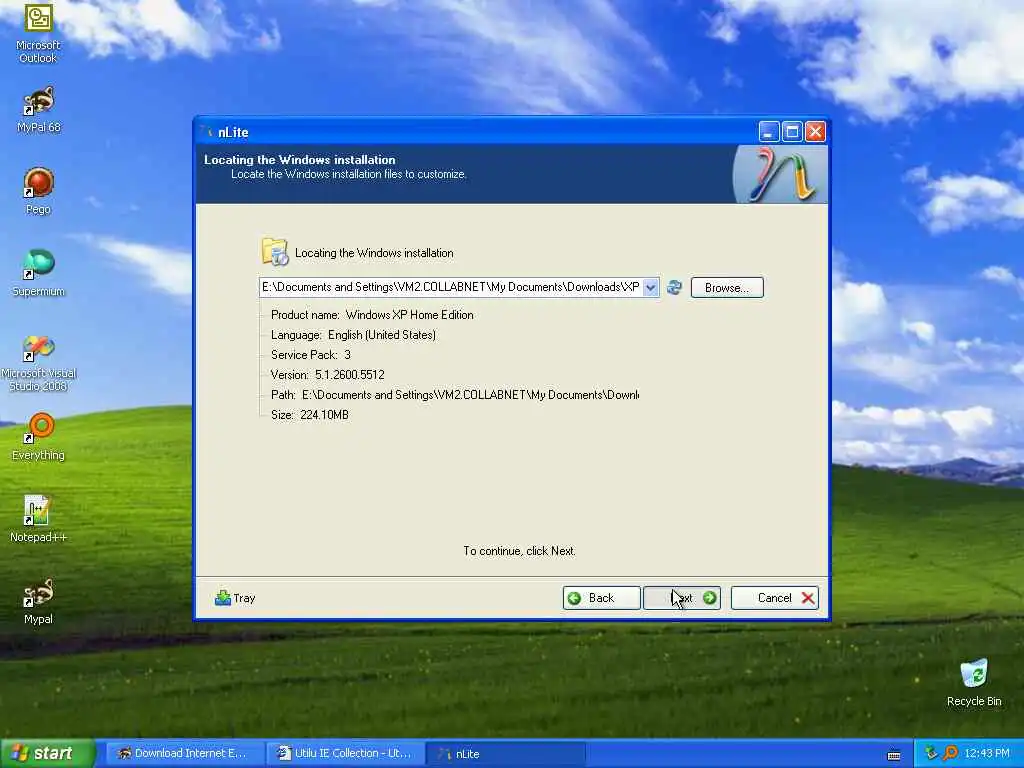Open the Start menu
Image resolution: width=1024 pixels, height=768 pixels.
coord(47,753)
